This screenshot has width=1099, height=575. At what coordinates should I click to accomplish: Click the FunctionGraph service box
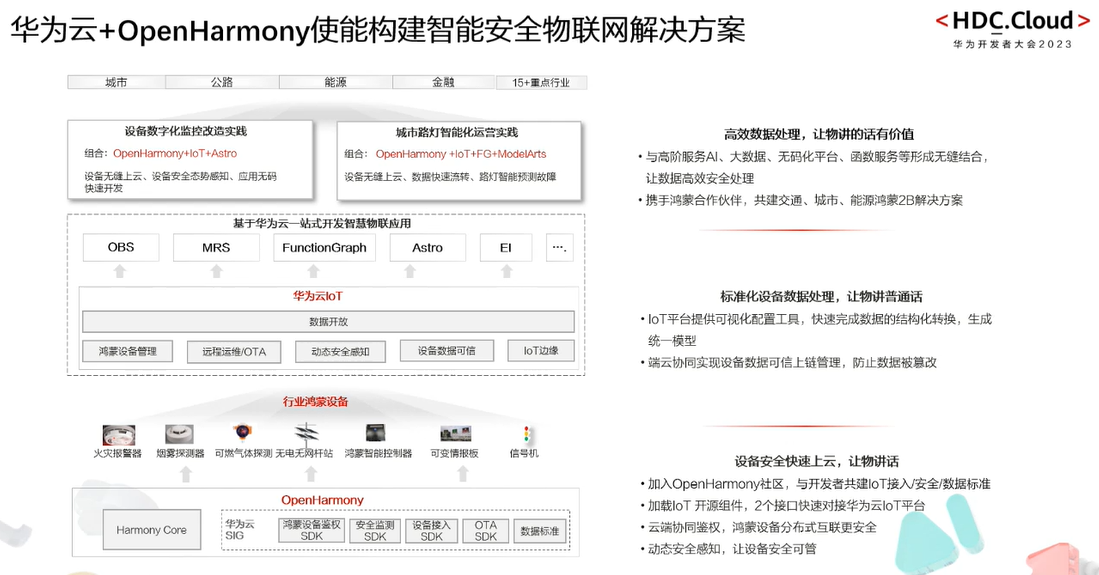pos(325,248)
